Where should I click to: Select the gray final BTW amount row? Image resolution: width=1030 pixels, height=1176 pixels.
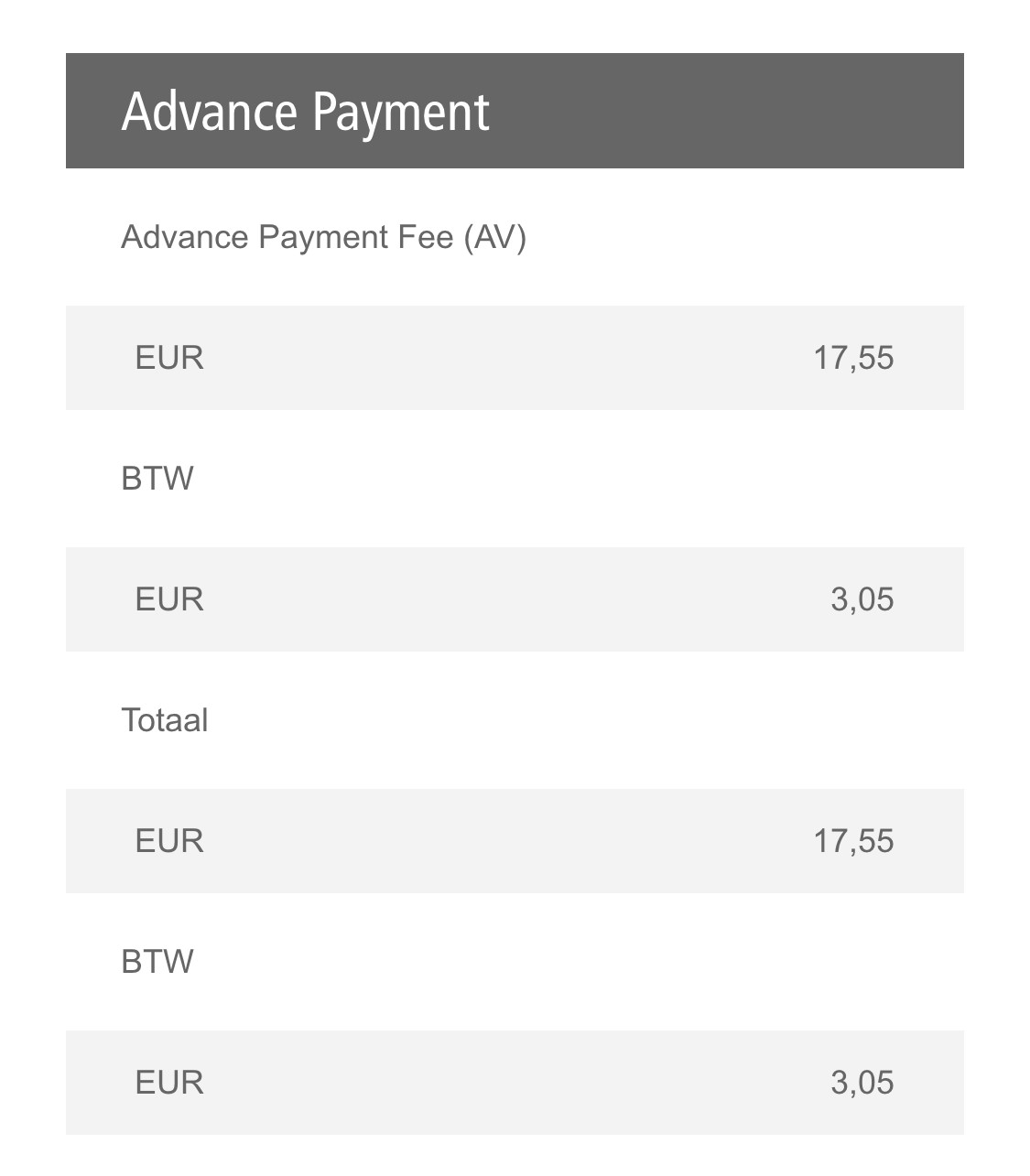point(515,1083)
